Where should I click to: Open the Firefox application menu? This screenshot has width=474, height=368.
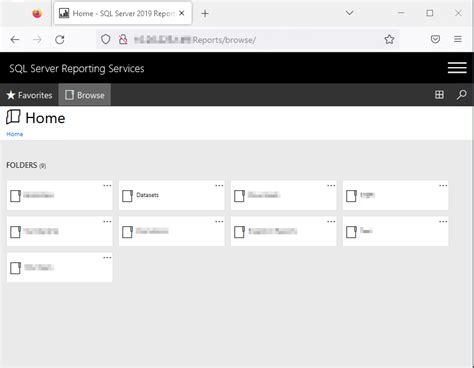[x=458, y=39]
